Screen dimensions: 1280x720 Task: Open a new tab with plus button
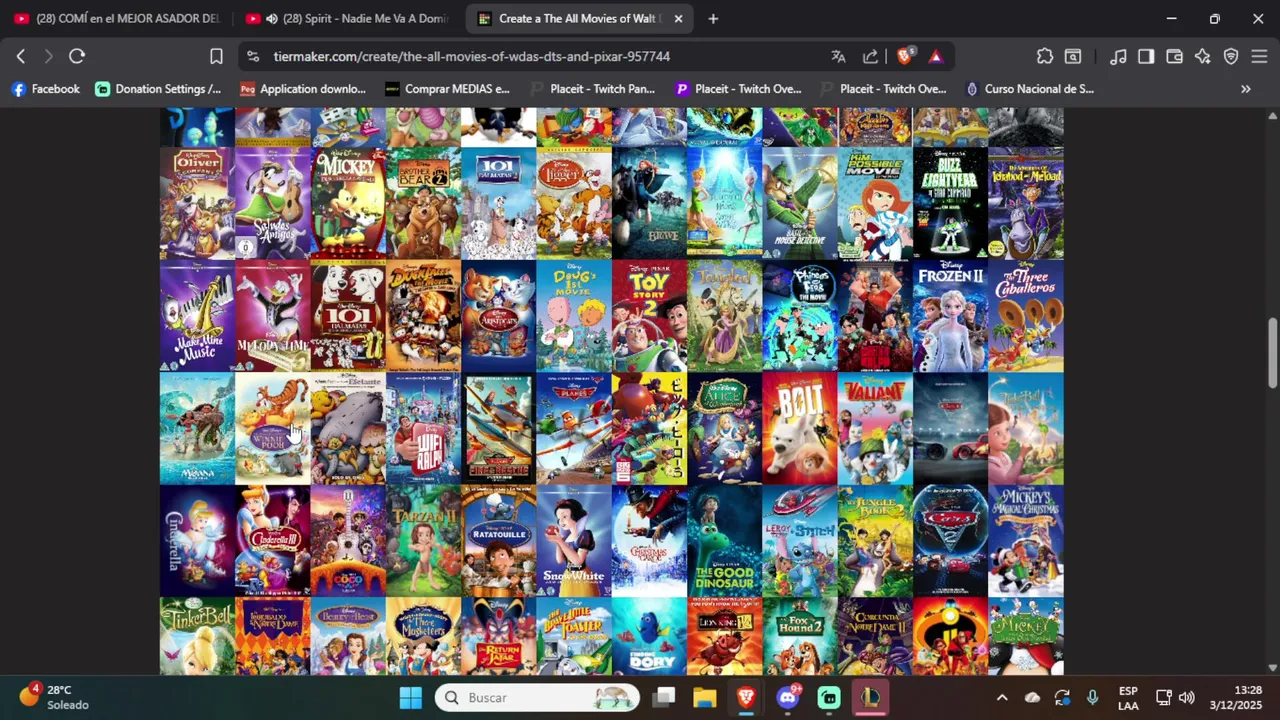point(713,18)
